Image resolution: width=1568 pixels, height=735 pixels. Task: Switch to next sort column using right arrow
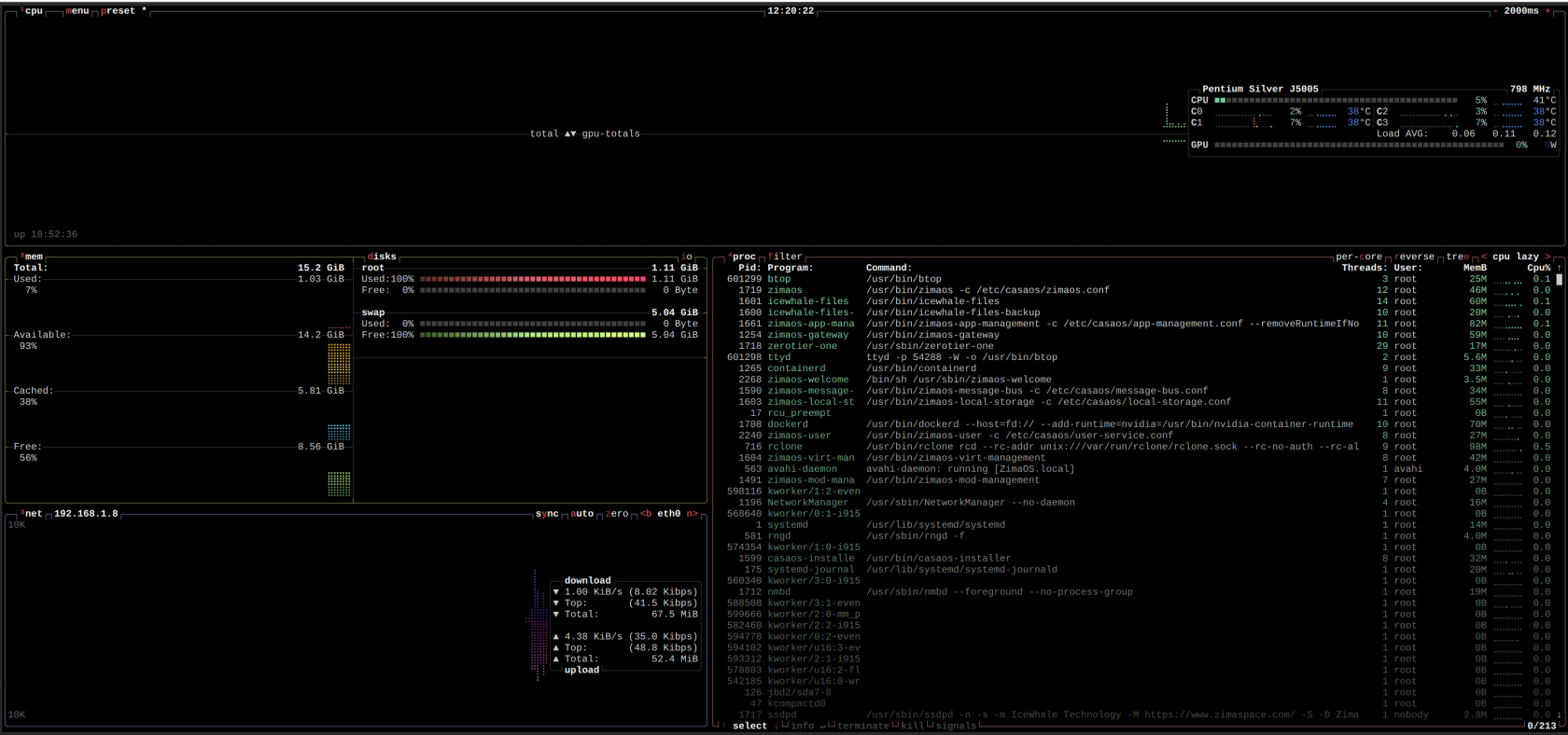click(1547, 257)
